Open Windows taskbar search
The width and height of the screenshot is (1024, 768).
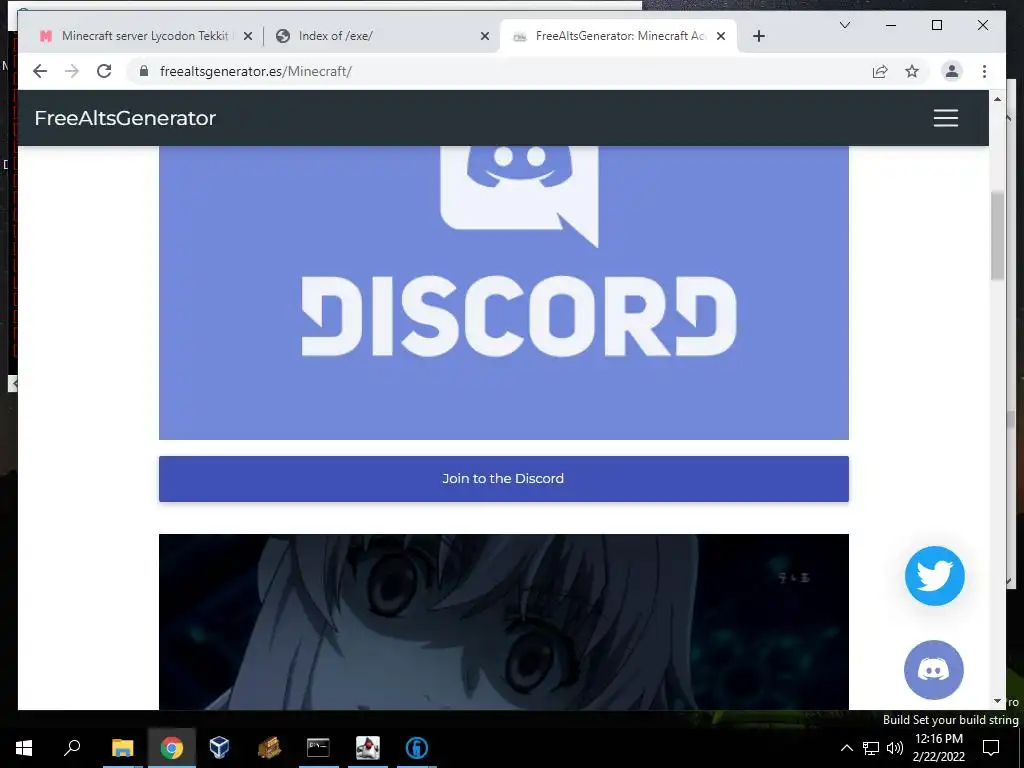[72, 748]
